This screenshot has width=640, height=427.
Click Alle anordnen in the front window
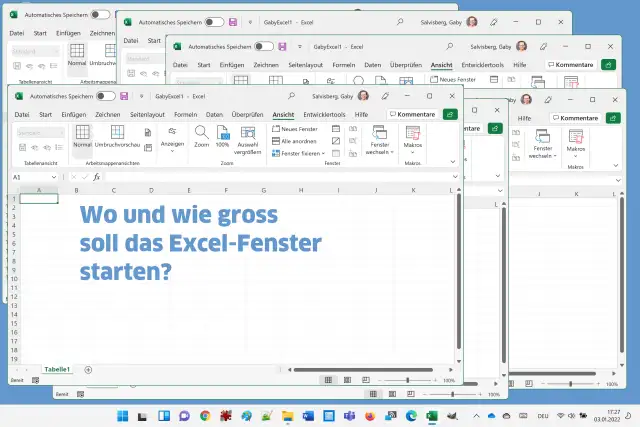click(299, 141)
